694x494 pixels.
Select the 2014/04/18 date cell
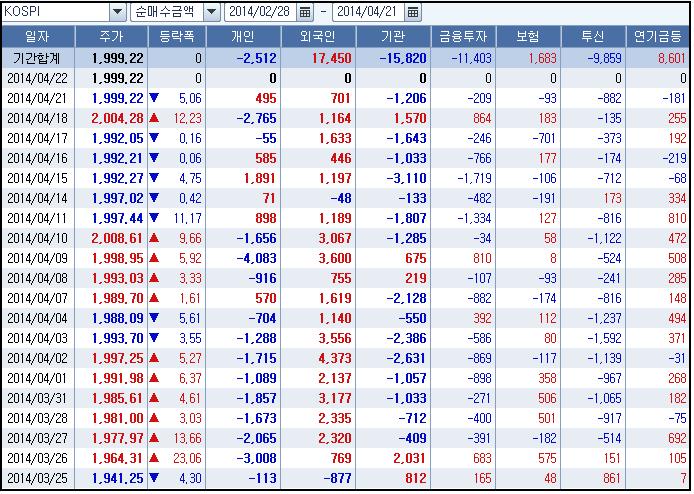pyautogui.click(x=38, y=118)
